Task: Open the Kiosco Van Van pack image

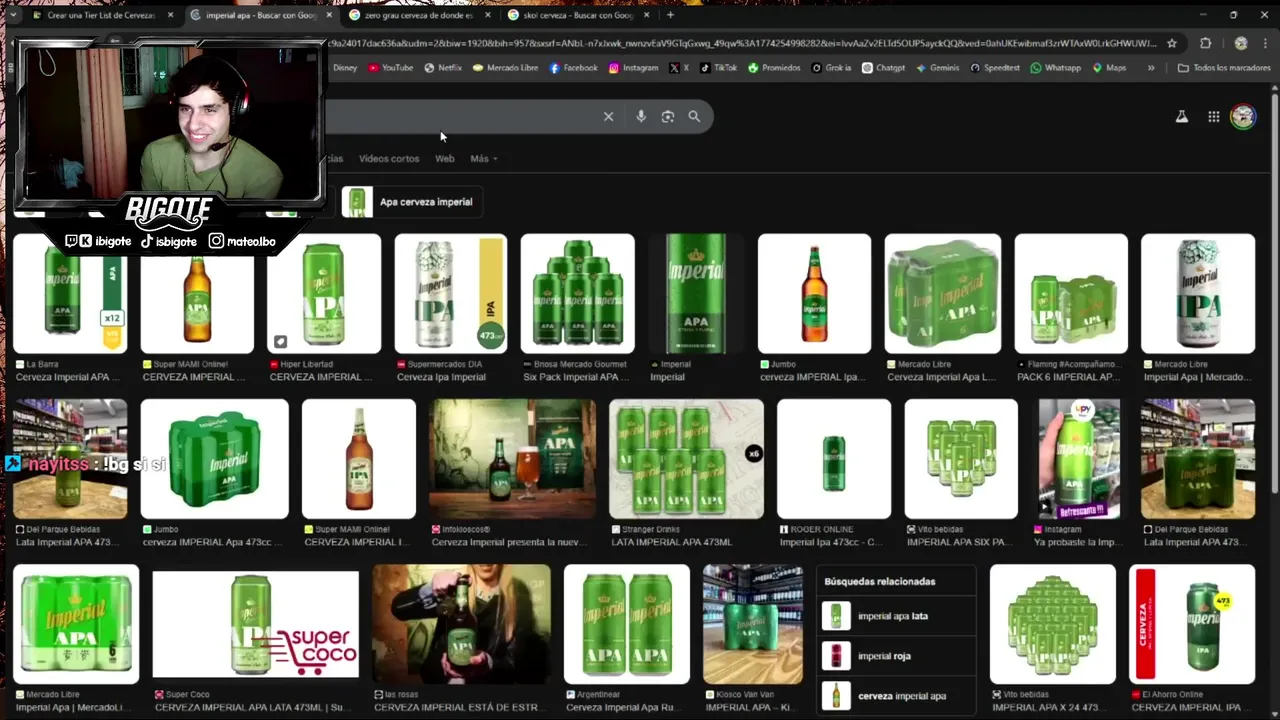Action: coord(753,624)
